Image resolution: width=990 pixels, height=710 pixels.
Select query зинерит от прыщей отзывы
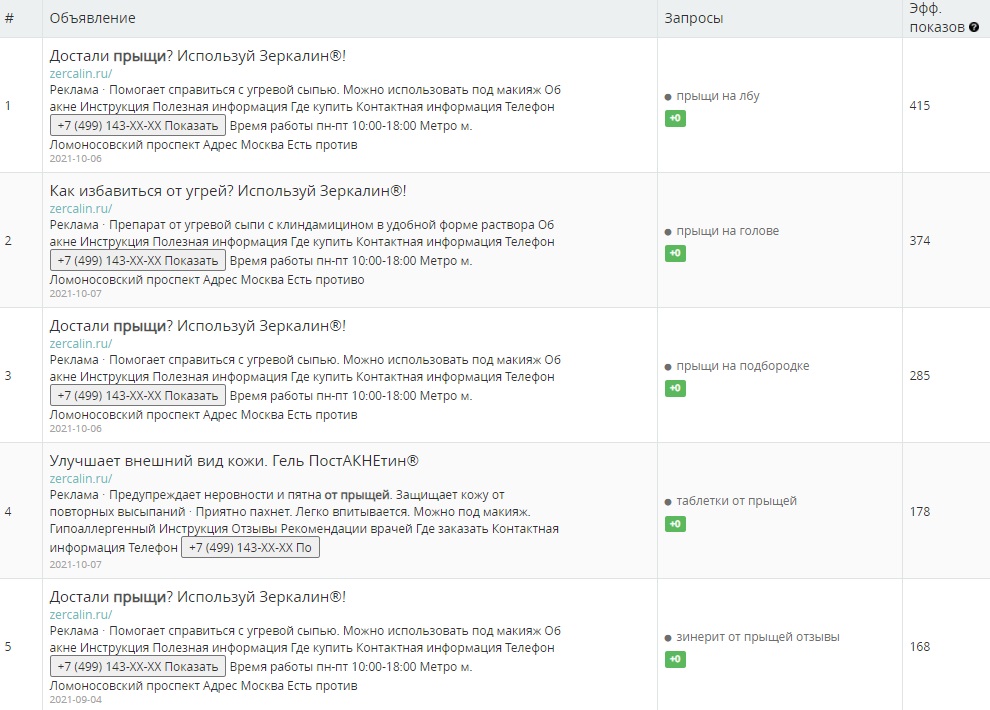(758, 637)
